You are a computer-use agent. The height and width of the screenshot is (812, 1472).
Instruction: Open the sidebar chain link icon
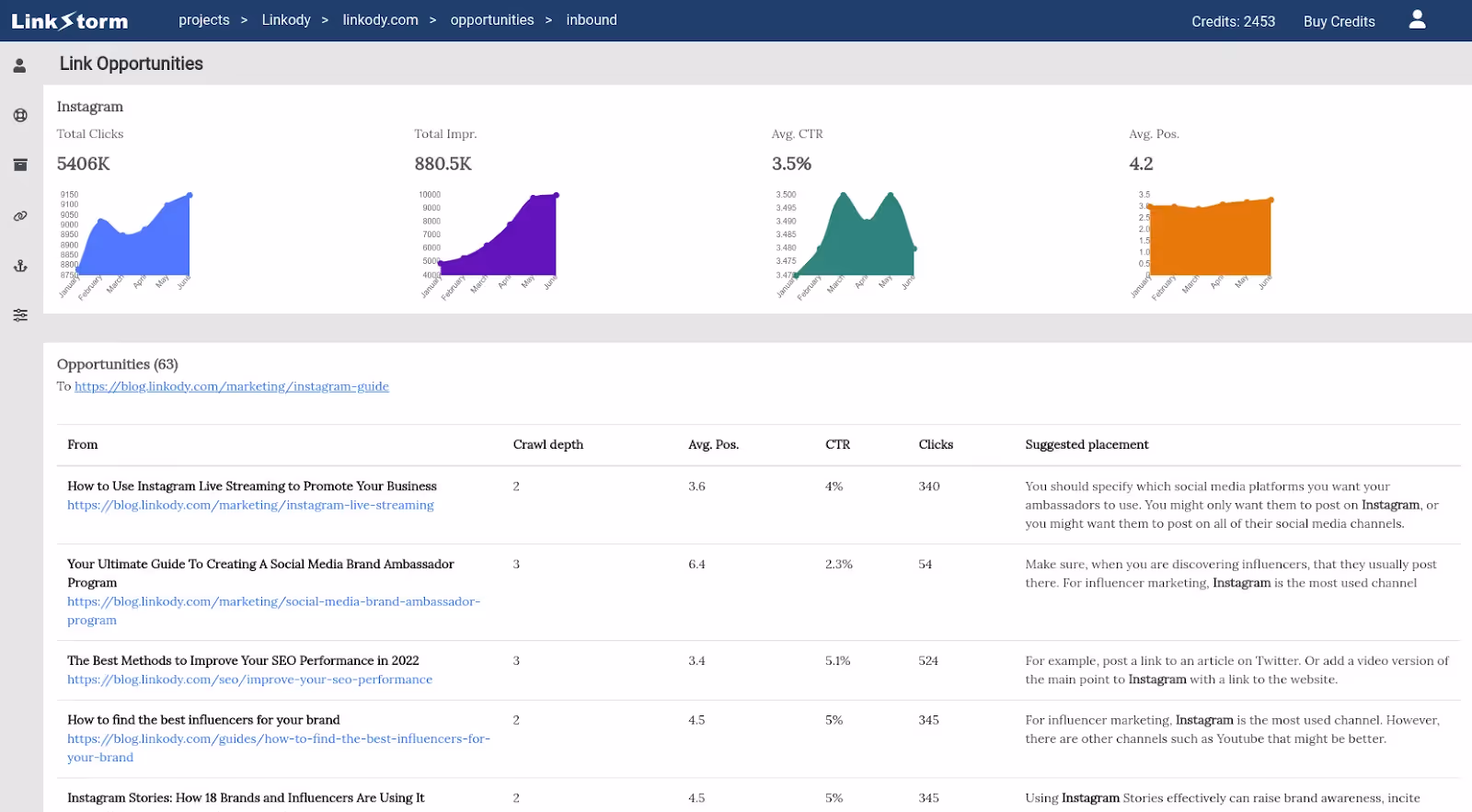tap(20, 216)
